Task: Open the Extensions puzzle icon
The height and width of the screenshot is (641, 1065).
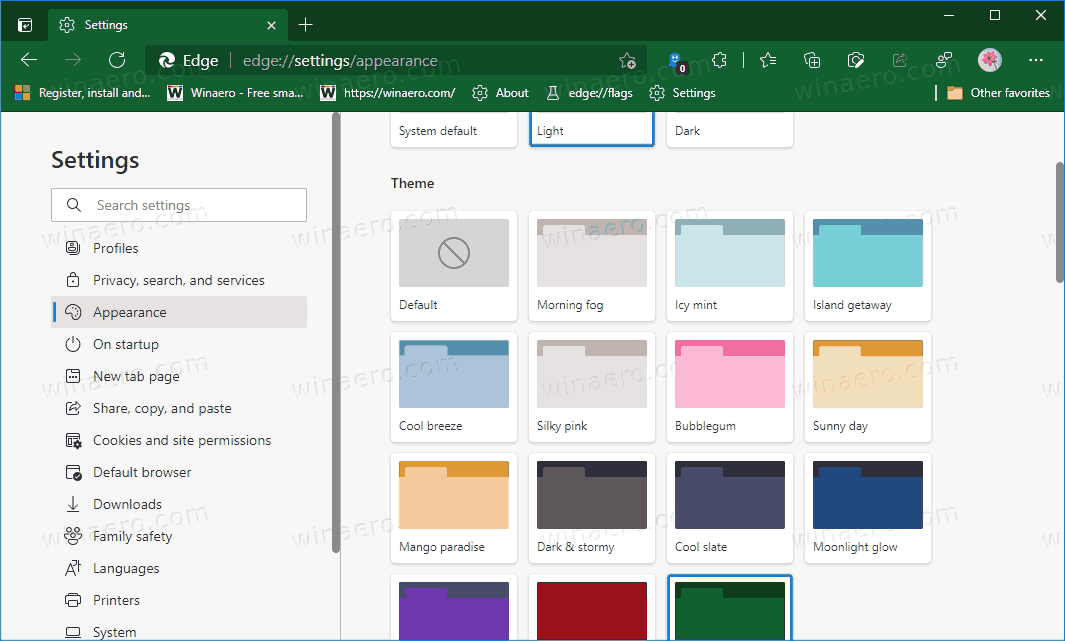Action: [720, 60]
